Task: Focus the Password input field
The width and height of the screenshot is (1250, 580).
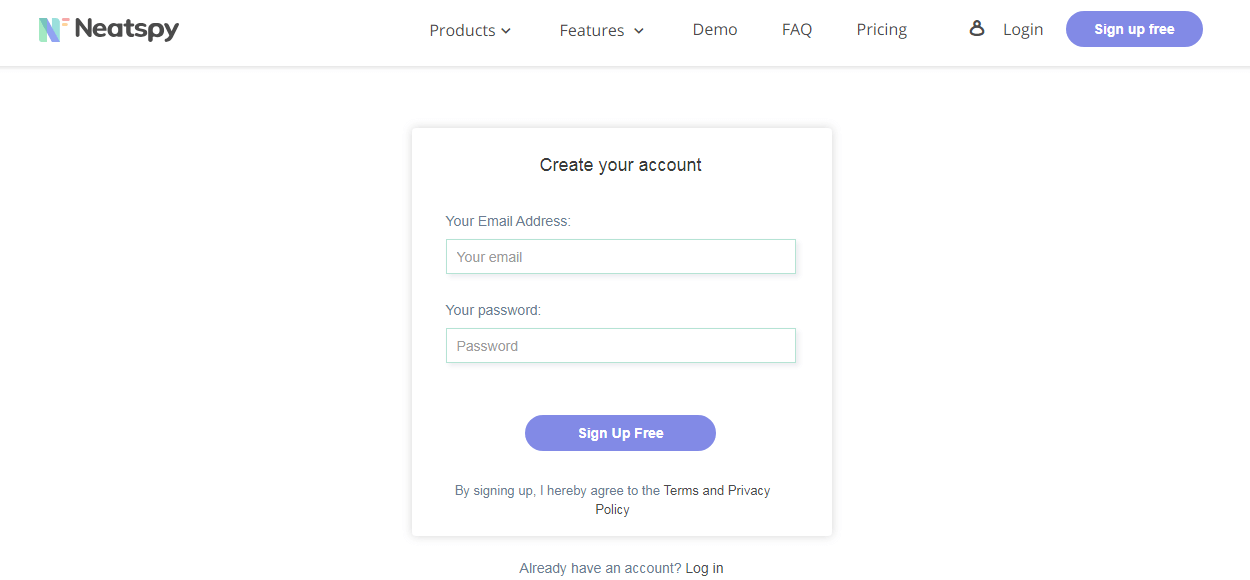Action: 621,346
